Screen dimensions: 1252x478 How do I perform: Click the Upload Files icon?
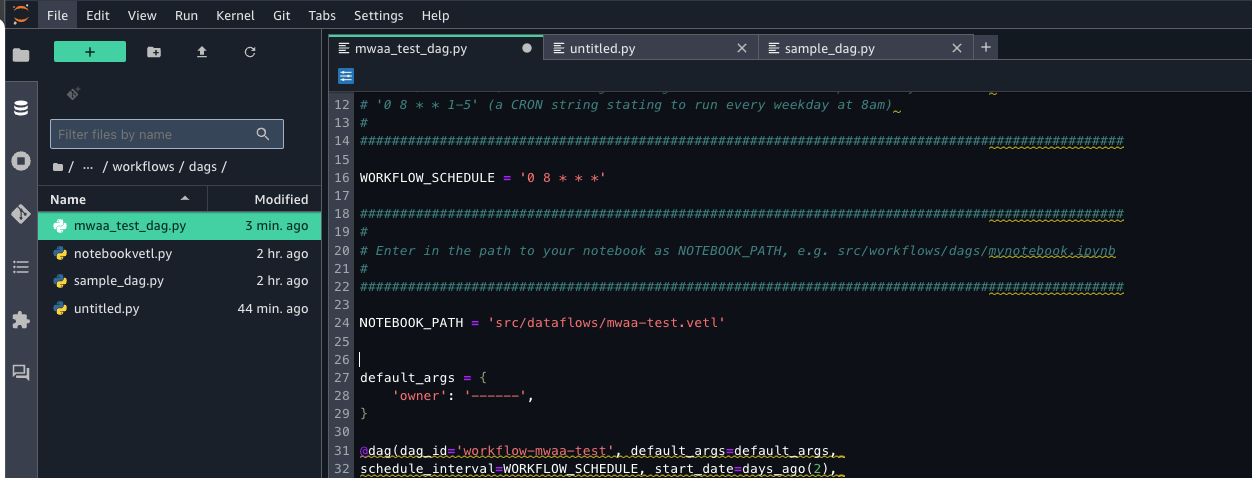(202, 52)
